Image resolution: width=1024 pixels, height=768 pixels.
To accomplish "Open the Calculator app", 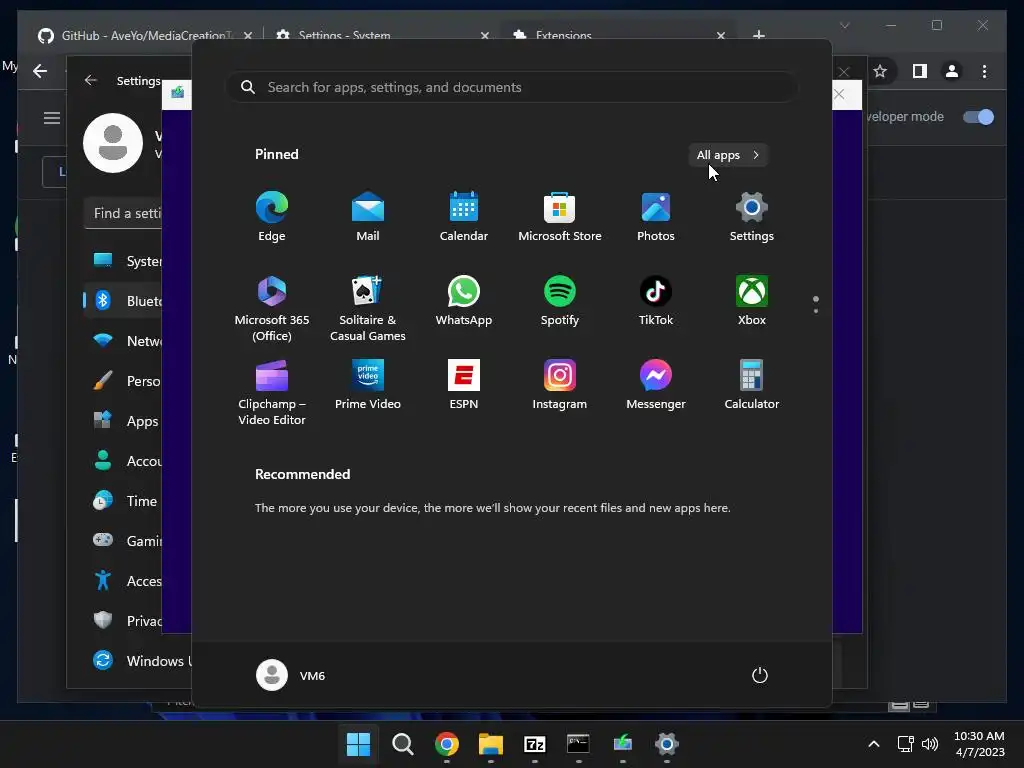I will point(752,385).
